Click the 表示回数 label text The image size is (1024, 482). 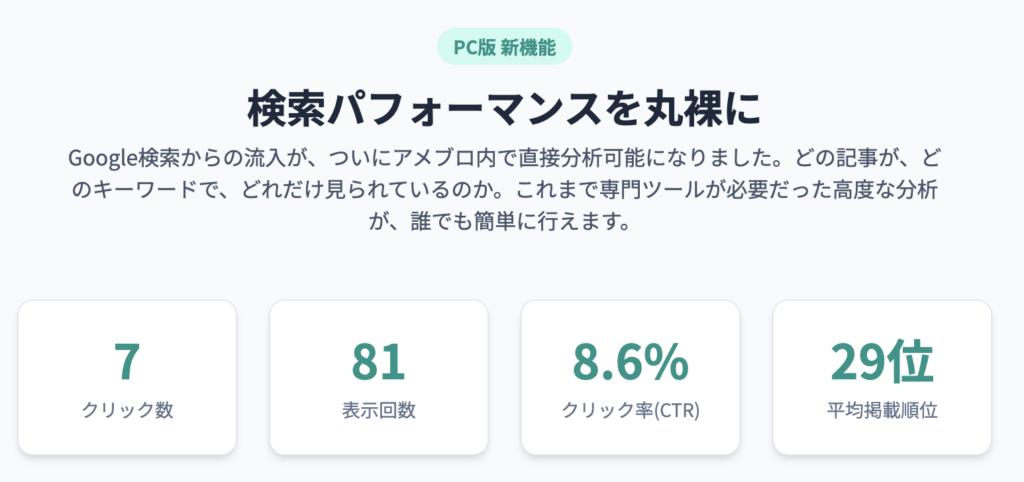pyautogui.click(x=379, y=410)
